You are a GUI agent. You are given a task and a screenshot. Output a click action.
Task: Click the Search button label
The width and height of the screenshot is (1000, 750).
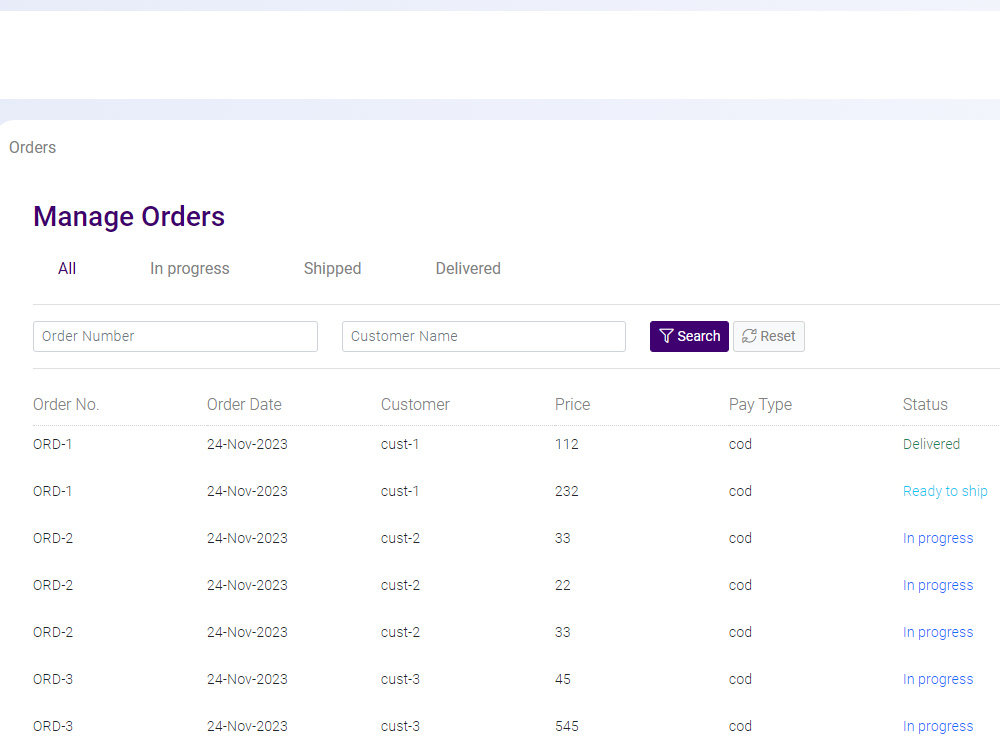tap(698, 336)
